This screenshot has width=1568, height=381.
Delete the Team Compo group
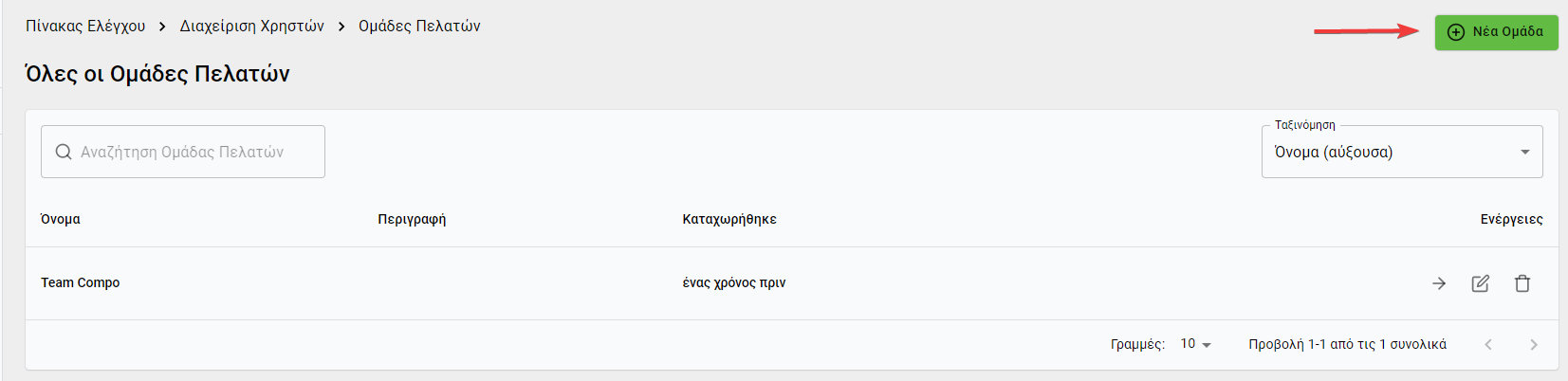click(x=1522, y=283)
